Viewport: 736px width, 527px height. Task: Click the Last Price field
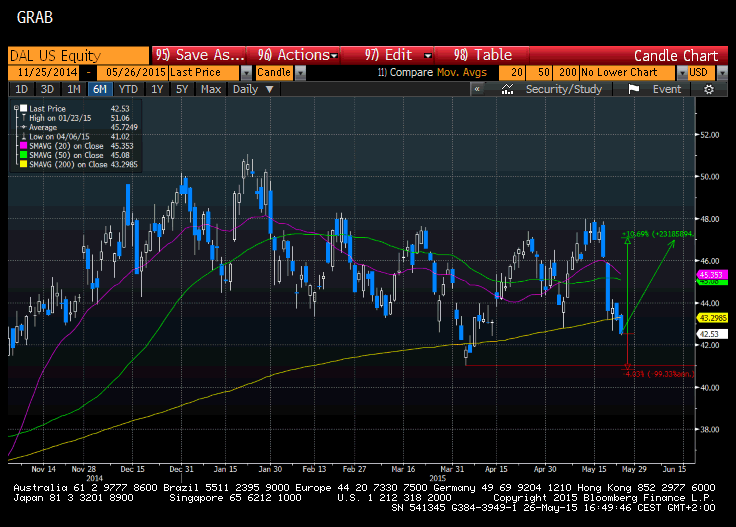coord(204,73)
